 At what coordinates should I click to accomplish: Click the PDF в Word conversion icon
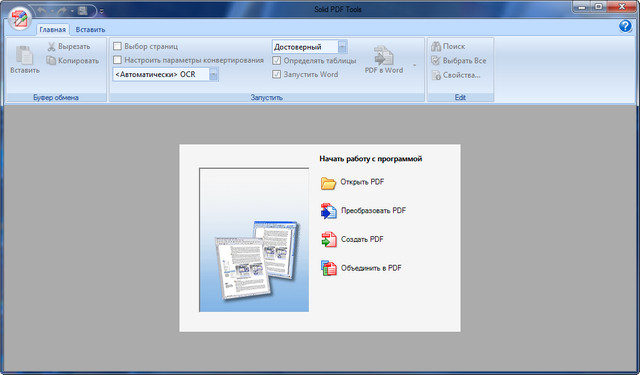(383, 55)
